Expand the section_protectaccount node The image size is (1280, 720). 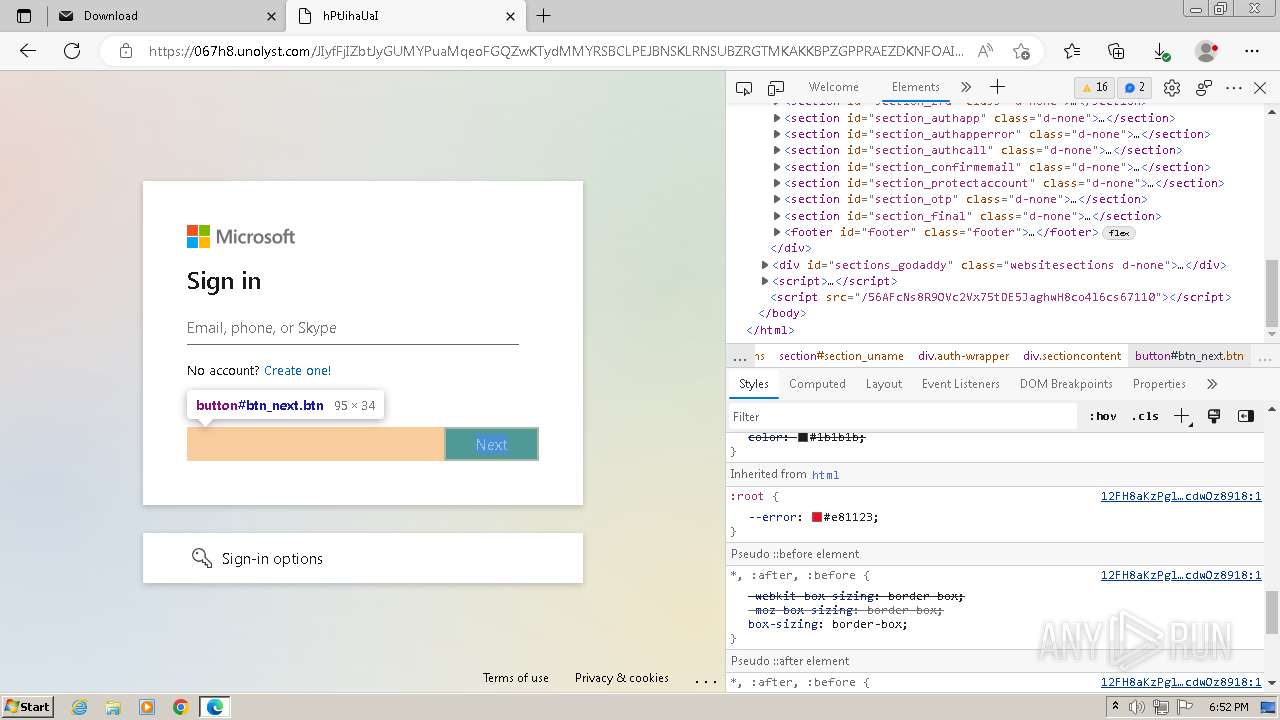(777, 183)
